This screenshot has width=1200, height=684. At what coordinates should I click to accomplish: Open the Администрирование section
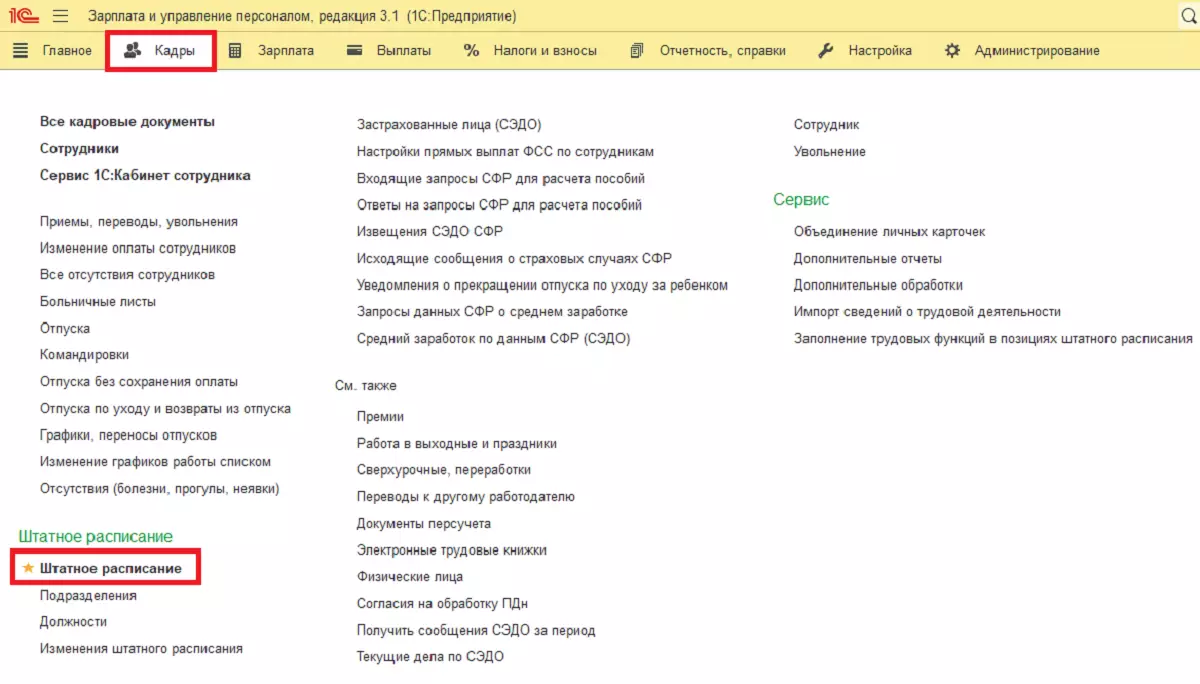(x=1037, y=50)
